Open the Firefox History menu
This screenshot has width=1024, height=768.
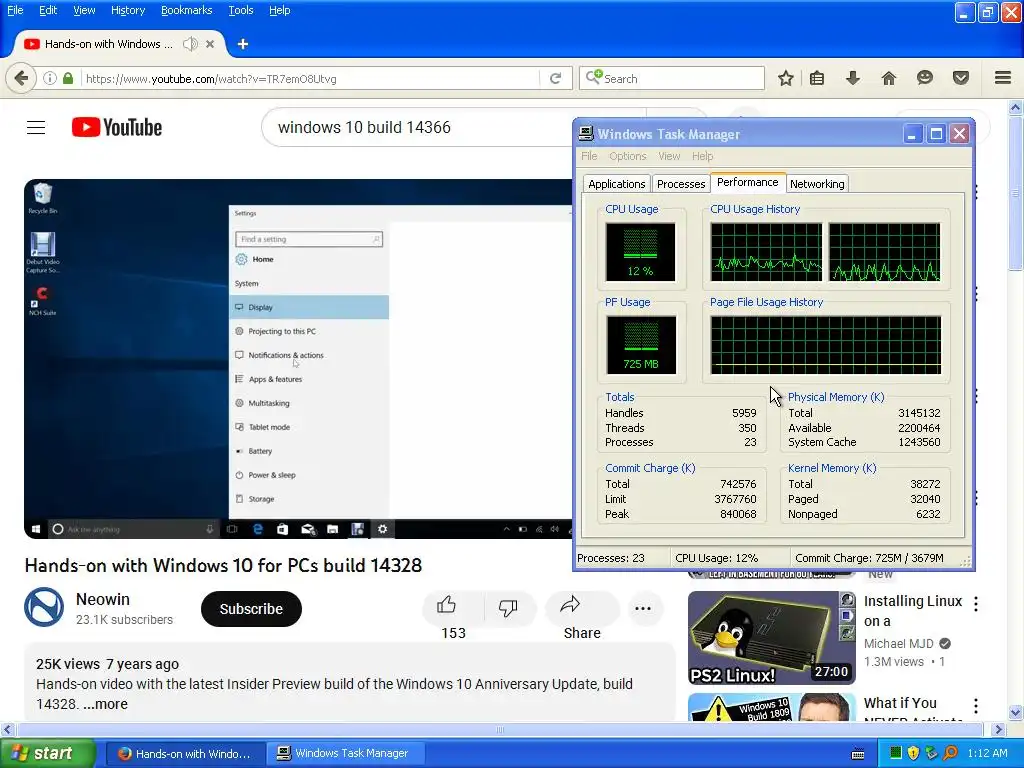click(128, 10)
